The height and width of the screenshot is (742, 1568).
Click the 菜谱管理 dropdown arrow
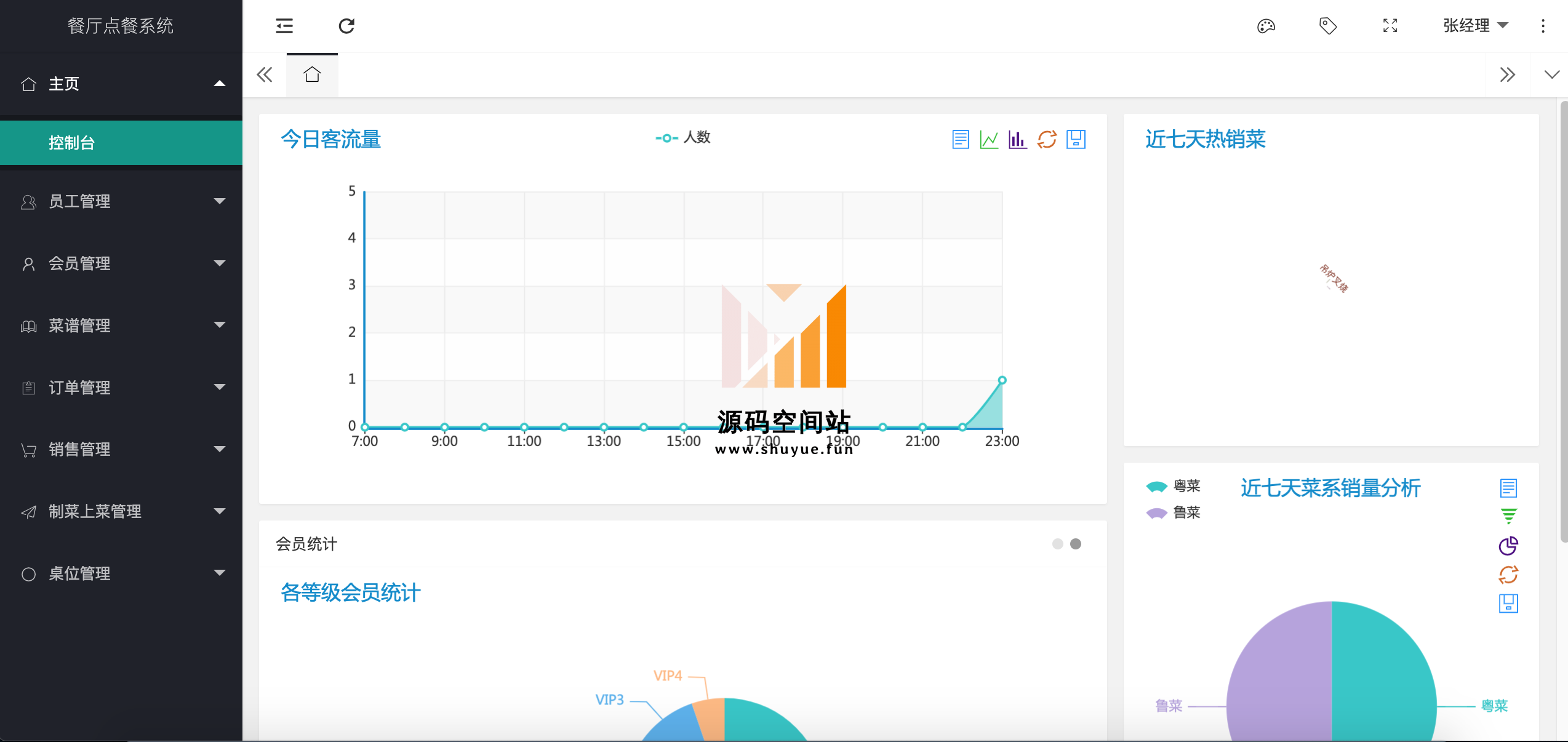[219, 325]
